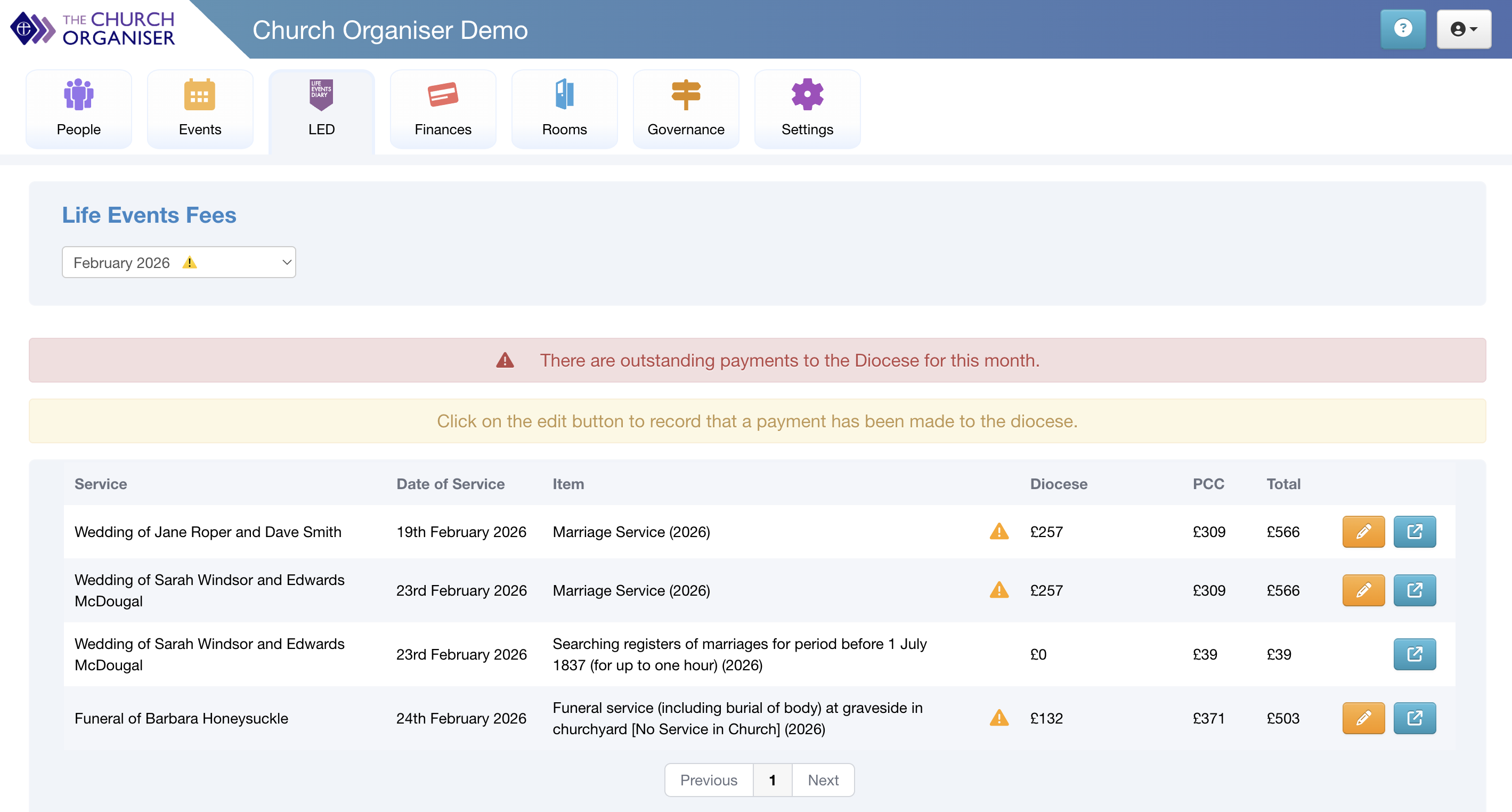Click the Previous pagination button
This screenshot has width=1512, height=812.
tap(708, 779)
